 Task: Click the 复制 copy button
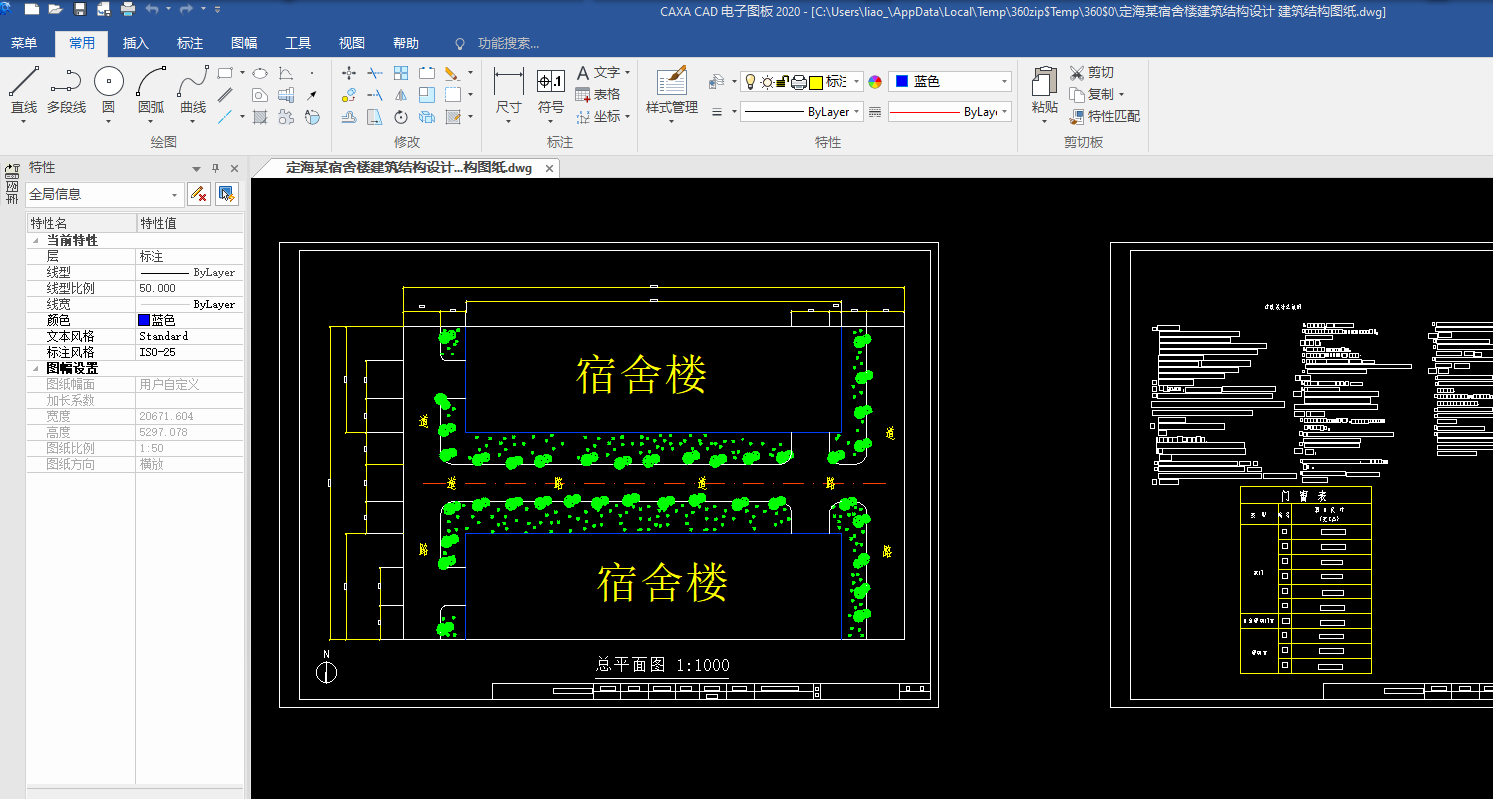pos(1095,94)
